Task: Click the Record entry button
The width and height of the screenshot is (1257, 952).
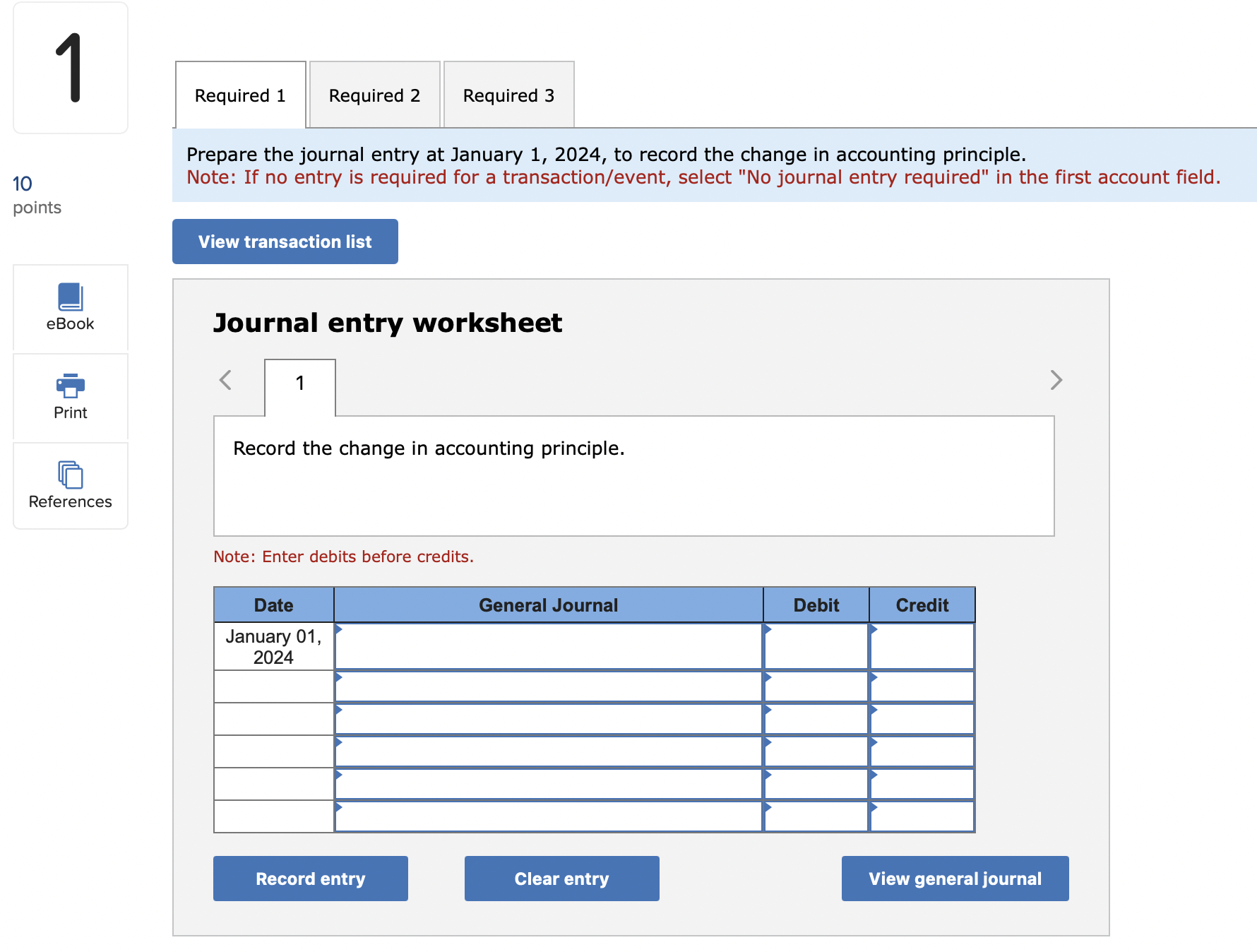Action: click(x=311, y=879)
